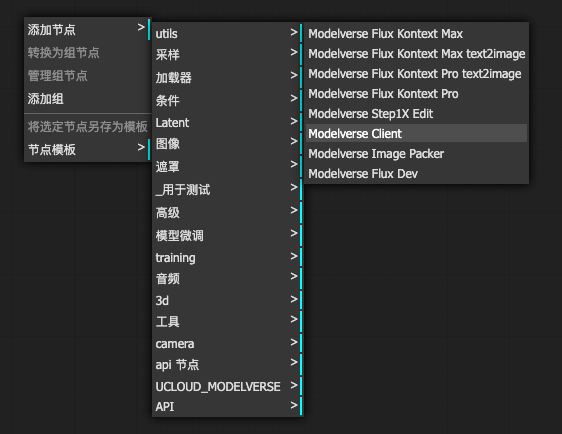The height and width of the screenshot is (434, 562).
Task: Choose Modelverse Flux Kontext Max
Action: (x=416, y=33)
